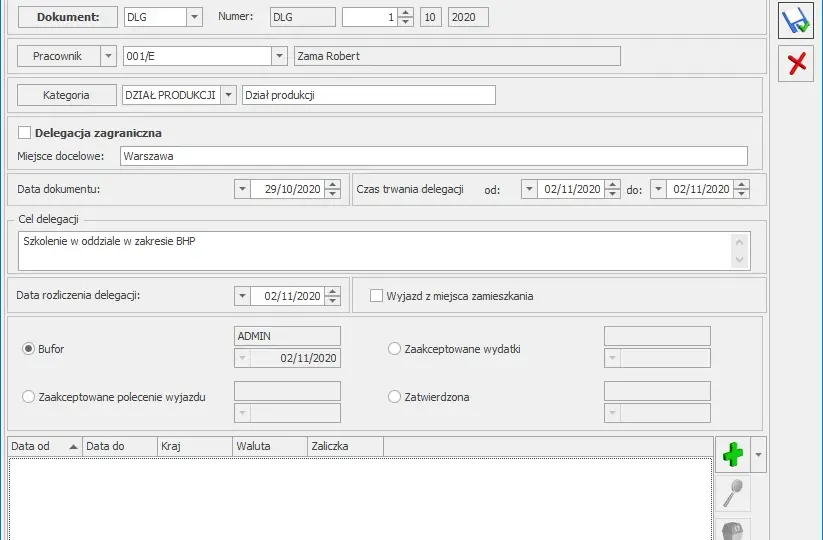This screenshot has height=540, width=823.
Task: Click the Dokument button
Action: [68, 17]
